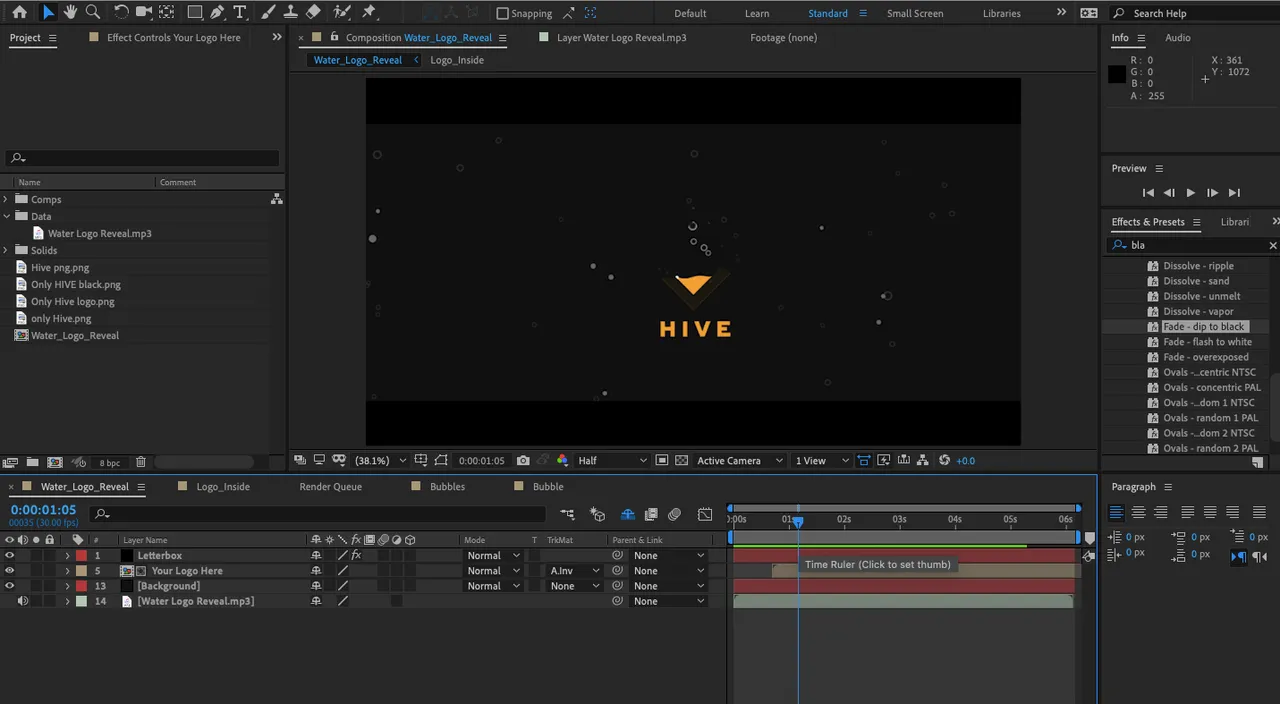Viewport: 1280px width, 704px height.
Task: Select the Camera tool
Action: (x=144, y=12)
